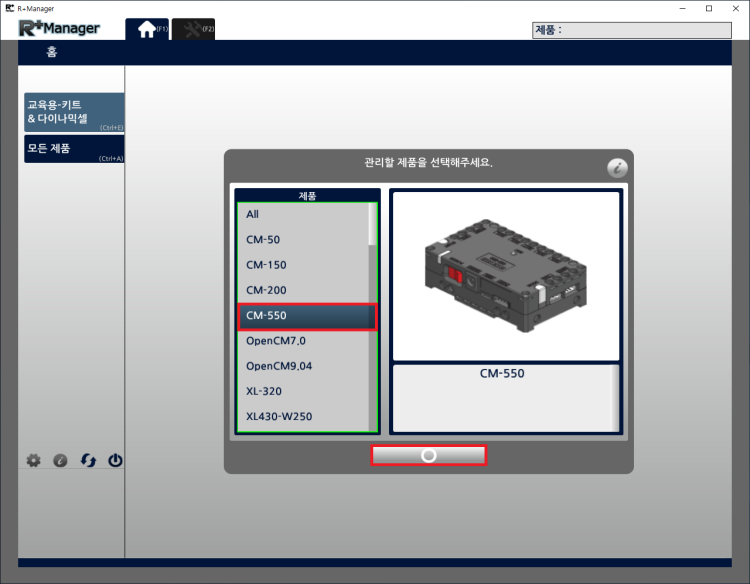750x584 pixels.
Task: Switch to the tools tab with wrench icon
Action: click(192, 29)
